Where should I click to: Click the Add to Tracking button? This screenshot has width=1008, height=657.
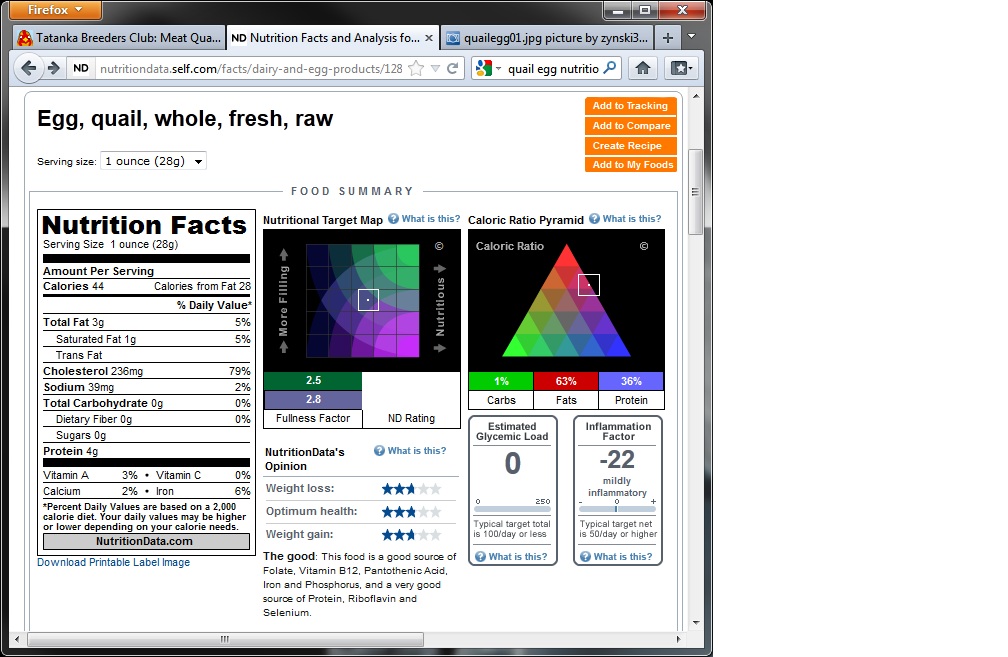click(631, 106)
